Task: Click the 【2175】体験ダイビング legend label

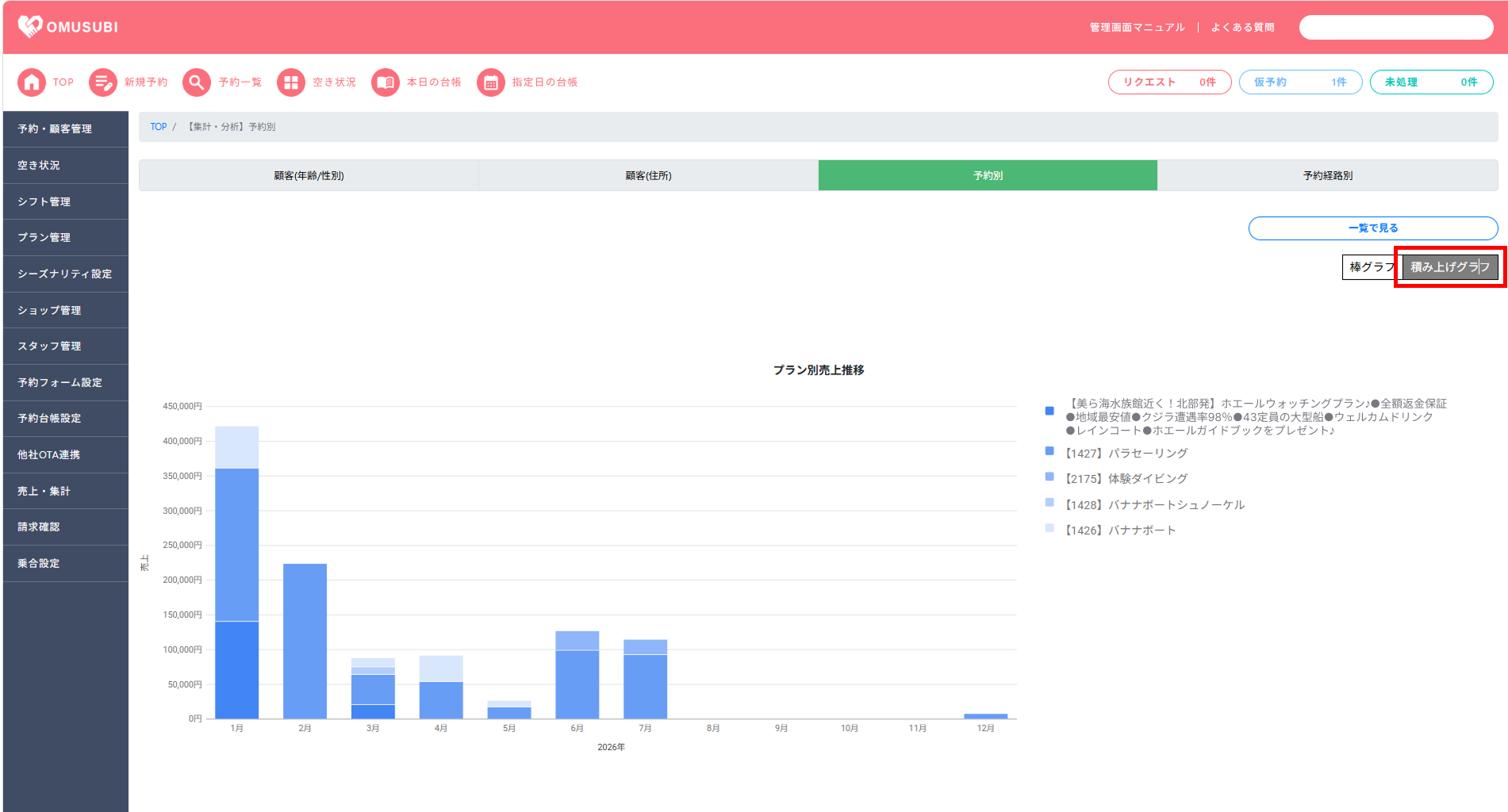Action: (x=1126, y=478)
